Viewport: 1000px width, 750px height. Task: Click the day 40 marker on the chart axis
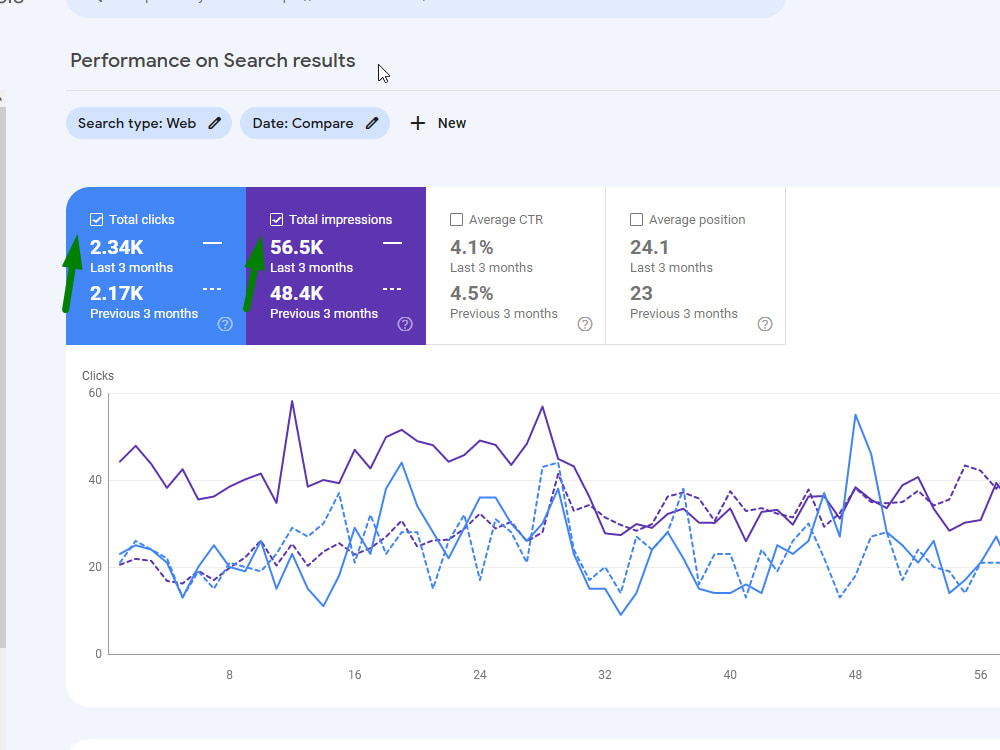tap(730, 675)
